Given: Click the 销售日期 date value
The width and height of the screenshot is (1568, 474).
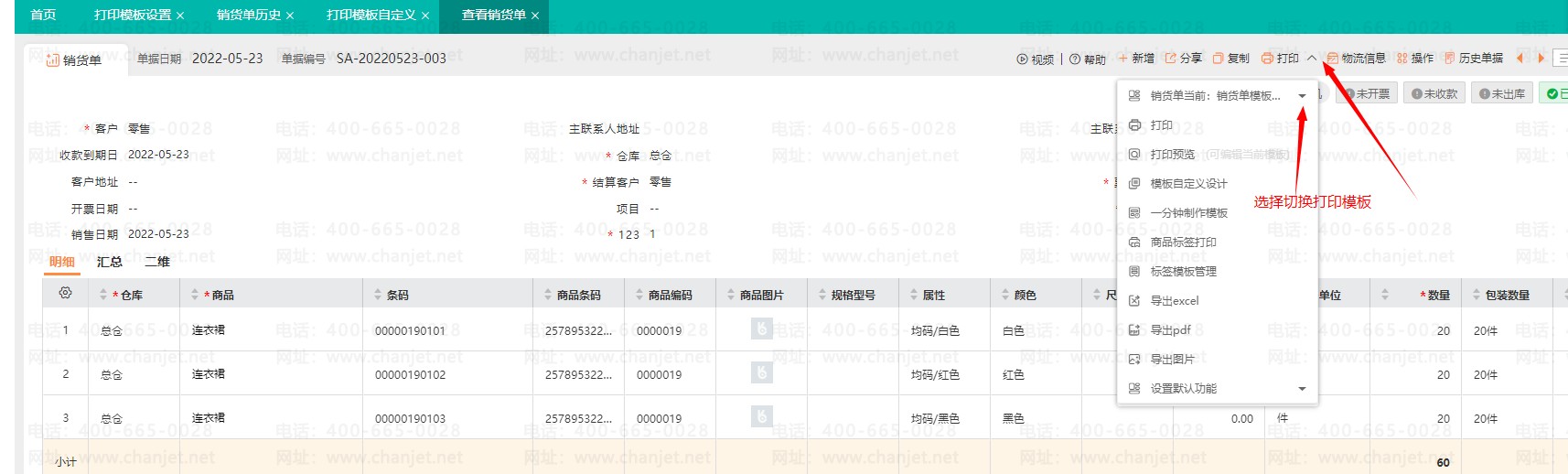Looking at the screenshot, I should click(158, 234).
